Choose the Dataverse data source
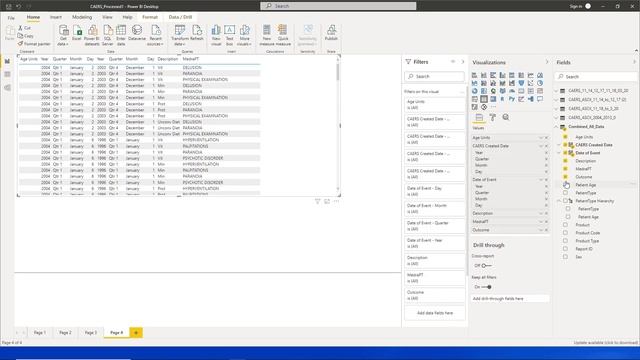 pyautogui.click(x=137, y=33)
